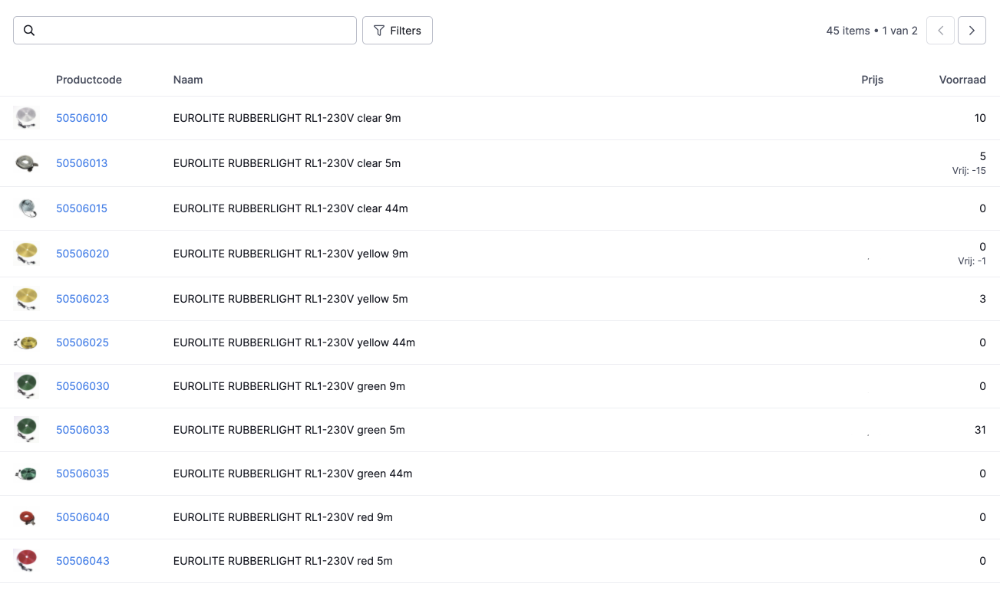Screen dimensions: 1000x590
Task: Open the Filters panel
Action: click(x=397, y=31)
